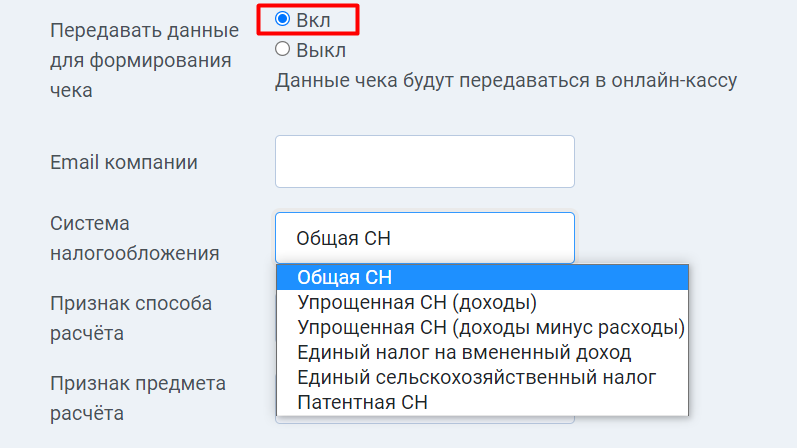This screenshot has height=448, width=797.
Task: Collapse the Система налогообложения select box
Action: pyautogui.click(x=425, y=237)
